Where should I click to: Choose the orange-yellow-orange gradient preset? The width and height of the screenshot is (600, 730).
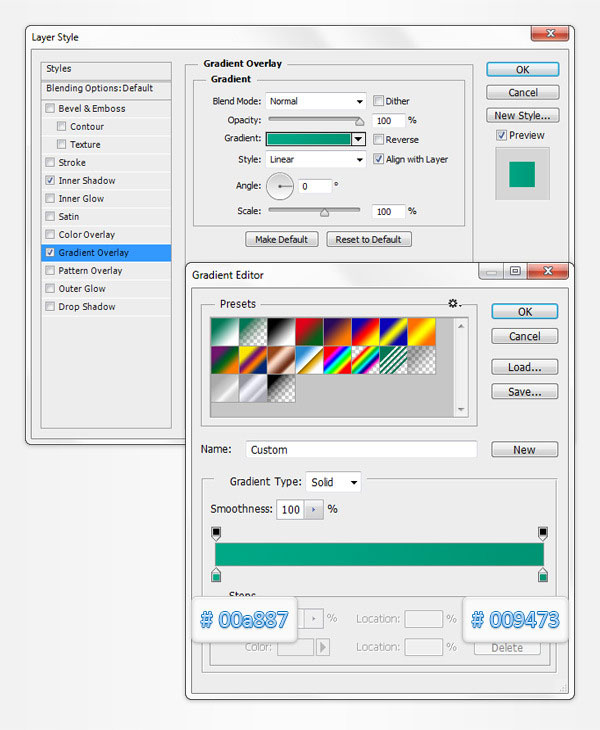pos(422,331)
